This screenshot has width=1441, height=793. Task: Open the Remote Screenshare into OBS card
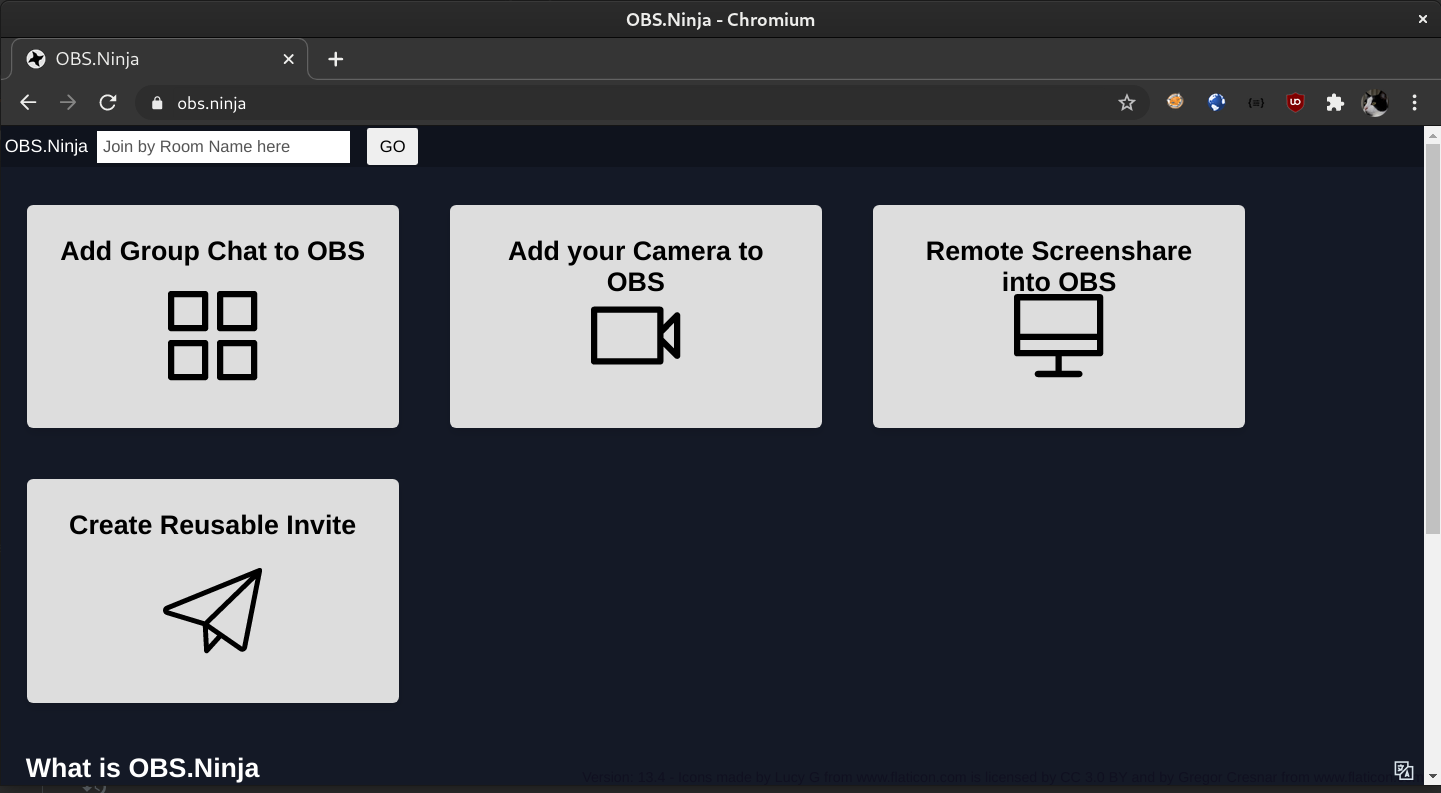pos(1059,316)
